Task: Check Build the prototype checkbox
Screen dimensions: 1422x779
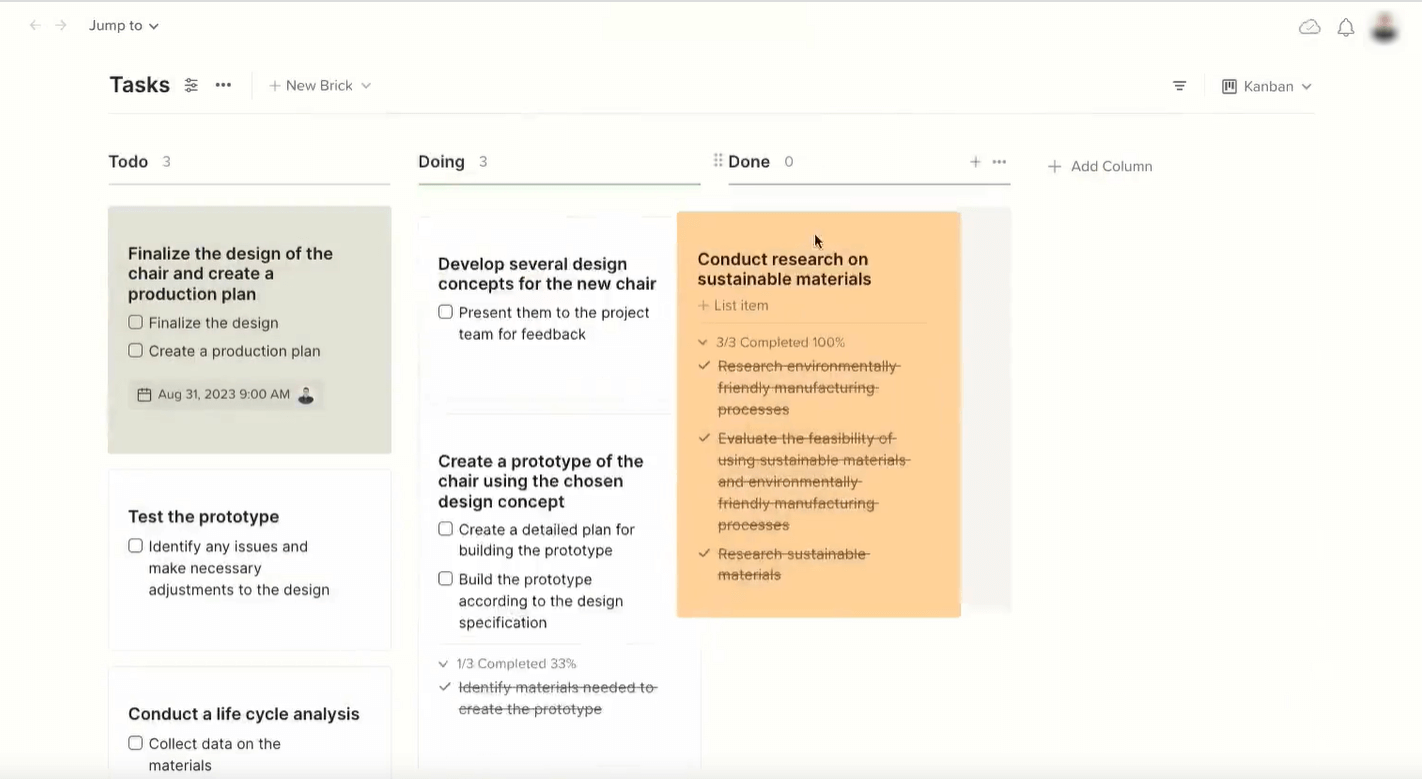Action: tap(445, 578)
